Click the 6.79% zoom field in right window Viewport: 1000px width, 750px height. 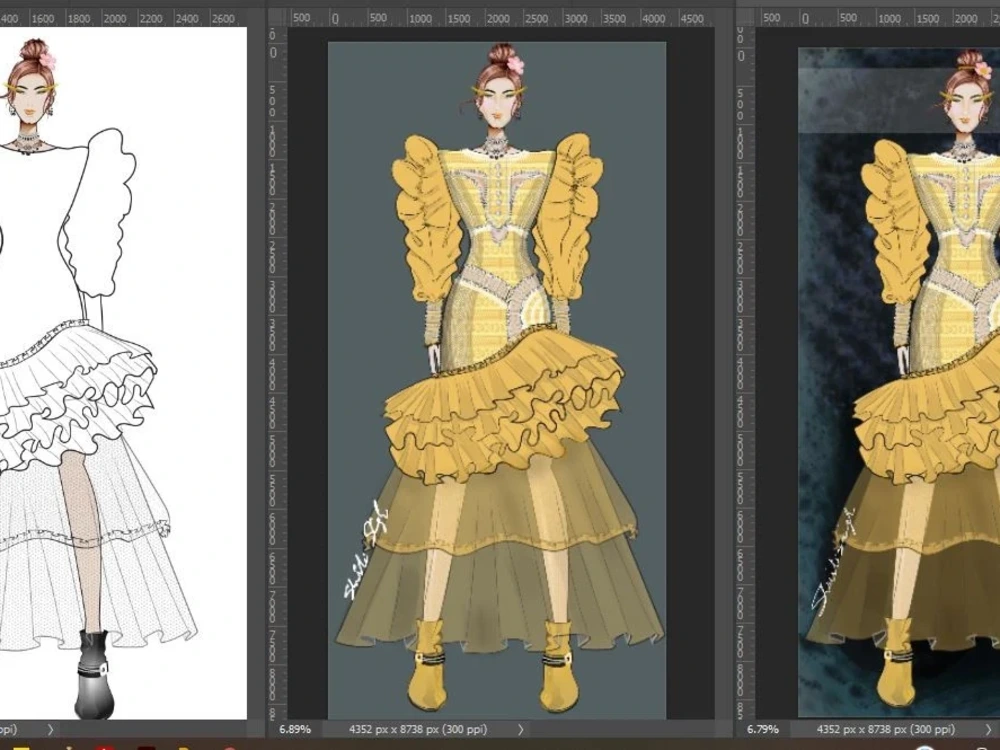(763, 729)
